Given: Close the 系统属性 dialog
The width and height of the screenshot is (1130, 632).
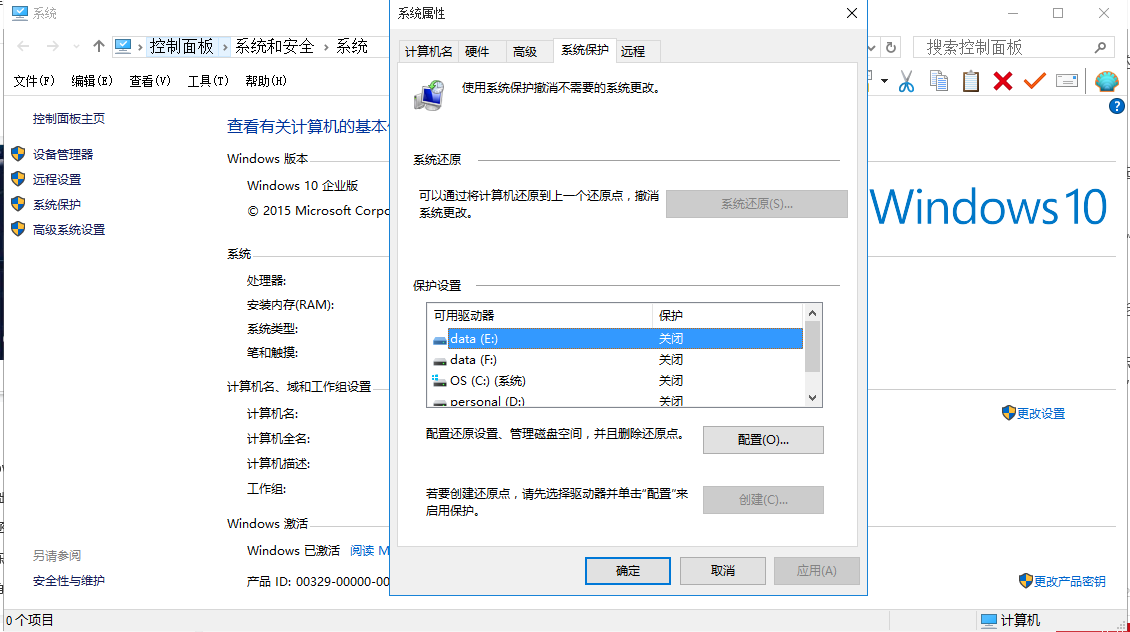Looking at the screenshot, I should 852,14.
